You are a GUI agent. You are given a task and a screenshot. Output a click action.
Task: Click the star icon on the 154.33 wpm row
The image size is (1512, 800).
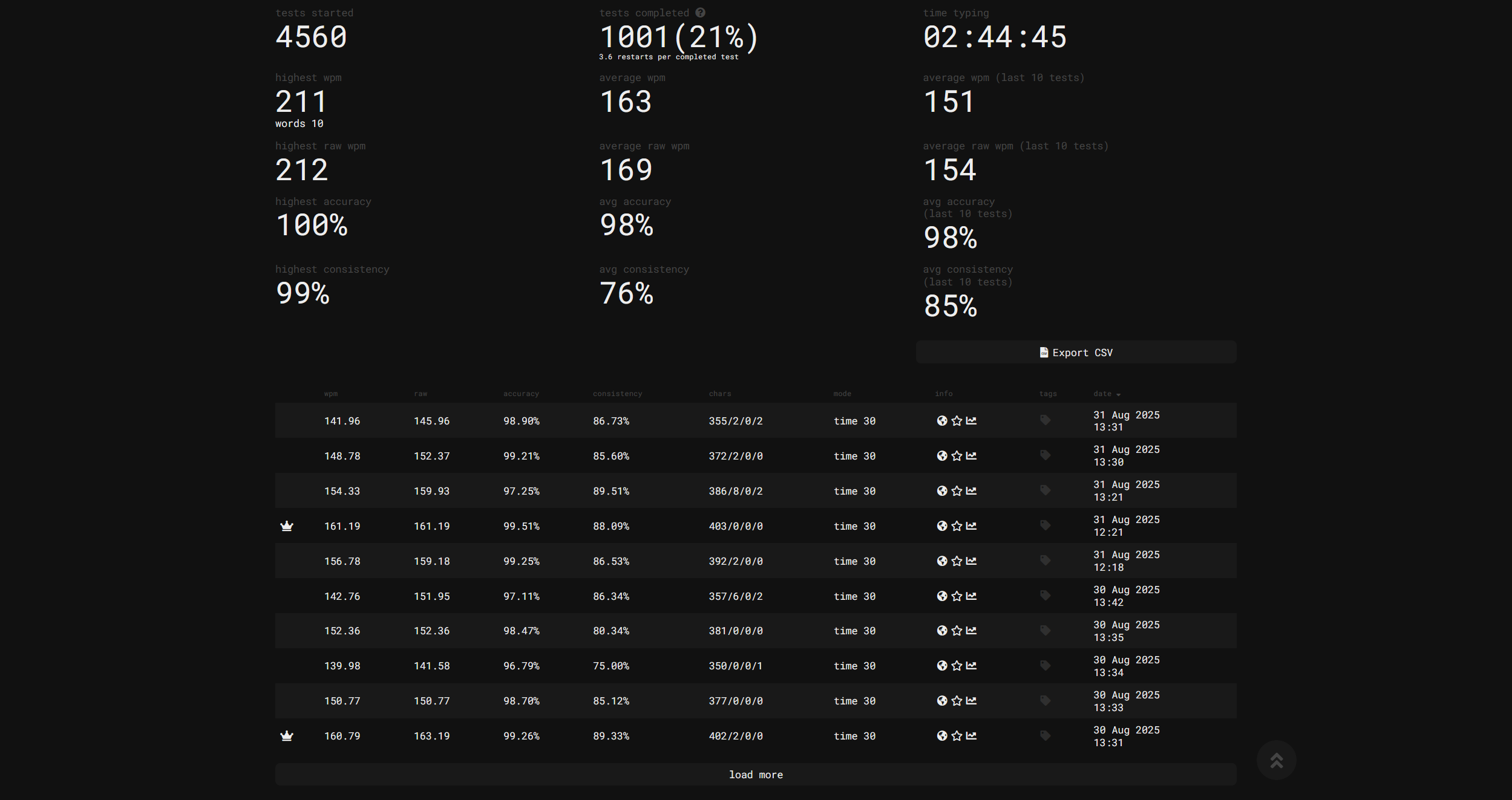click(957, 491)
